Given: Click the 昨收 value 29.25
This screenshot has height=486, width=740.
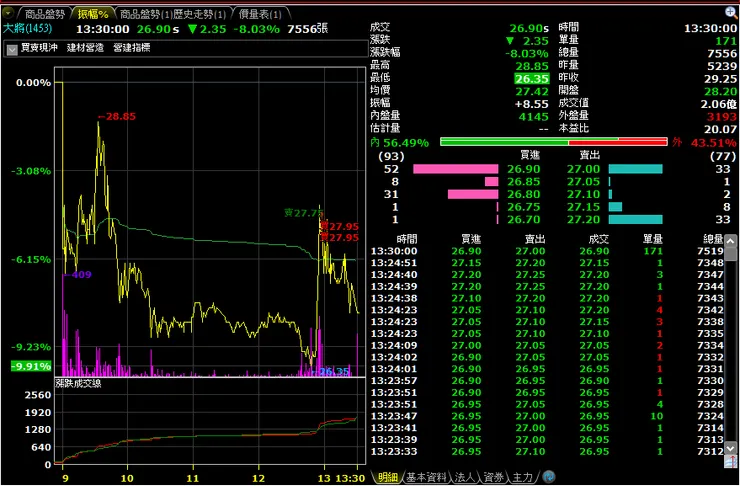Looking at the screenshot, I should [720, 78].
